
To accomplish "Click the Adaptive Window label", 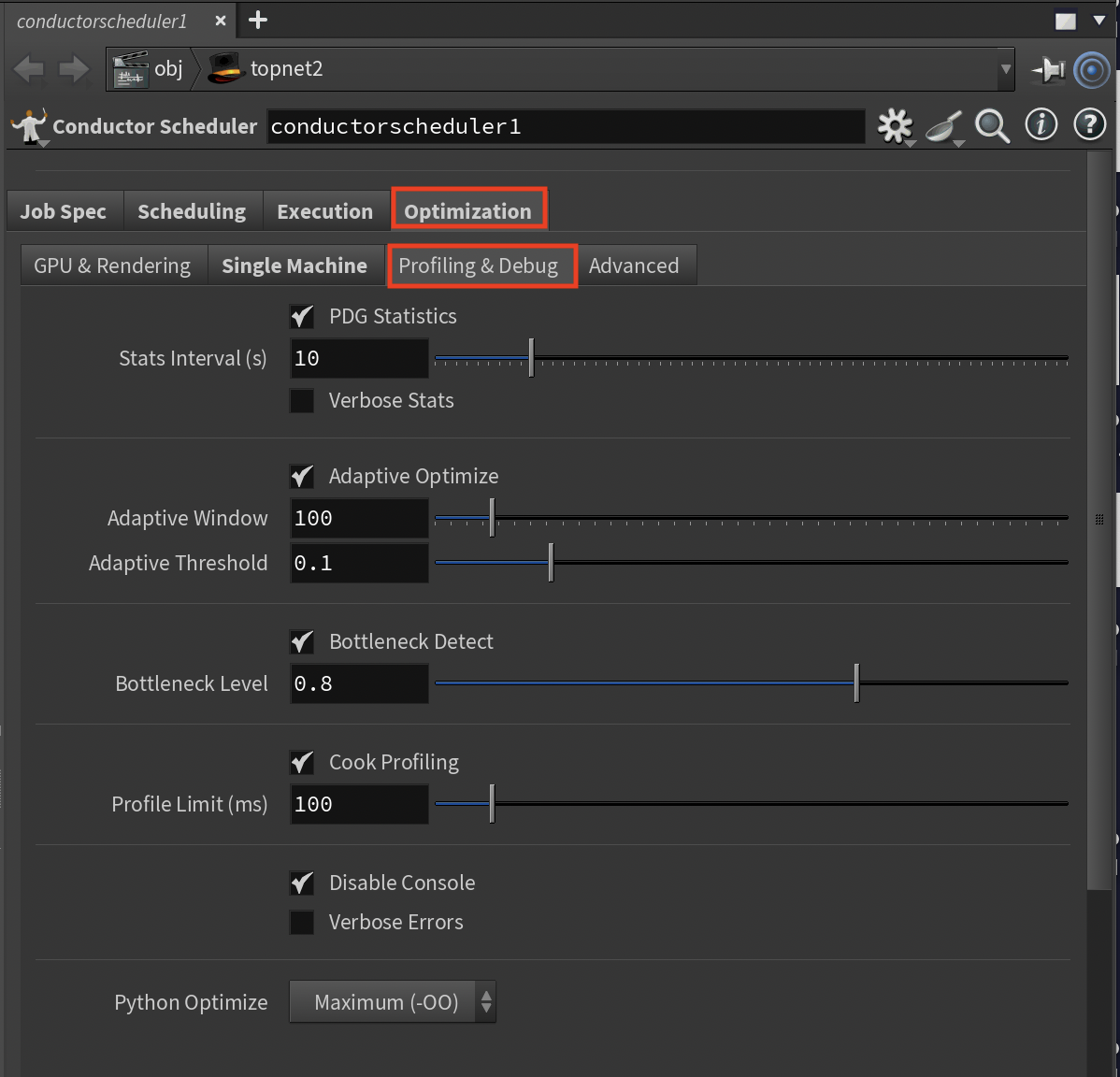I will pyautogui.click(x=188, y=519).
